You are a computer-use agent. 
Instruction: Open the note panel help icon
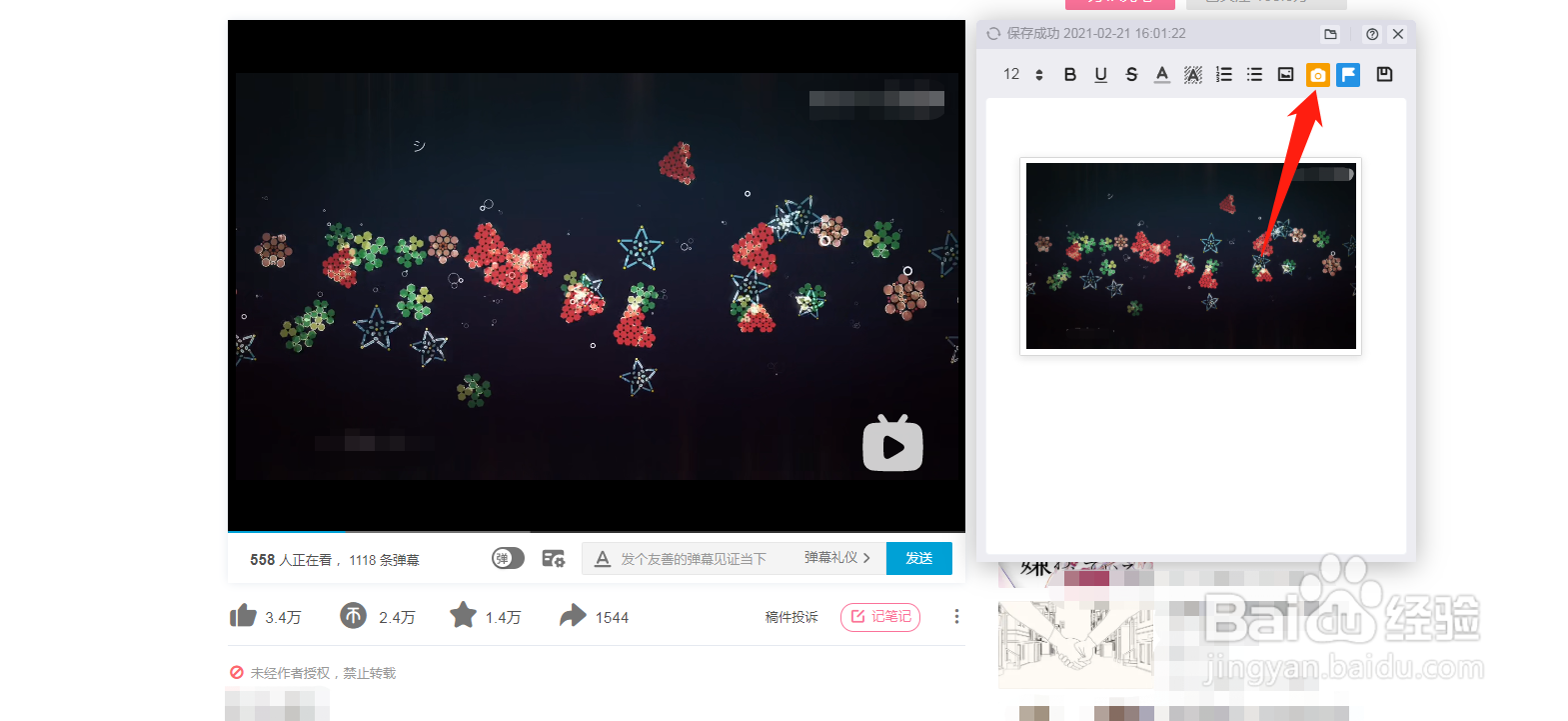1372,34
